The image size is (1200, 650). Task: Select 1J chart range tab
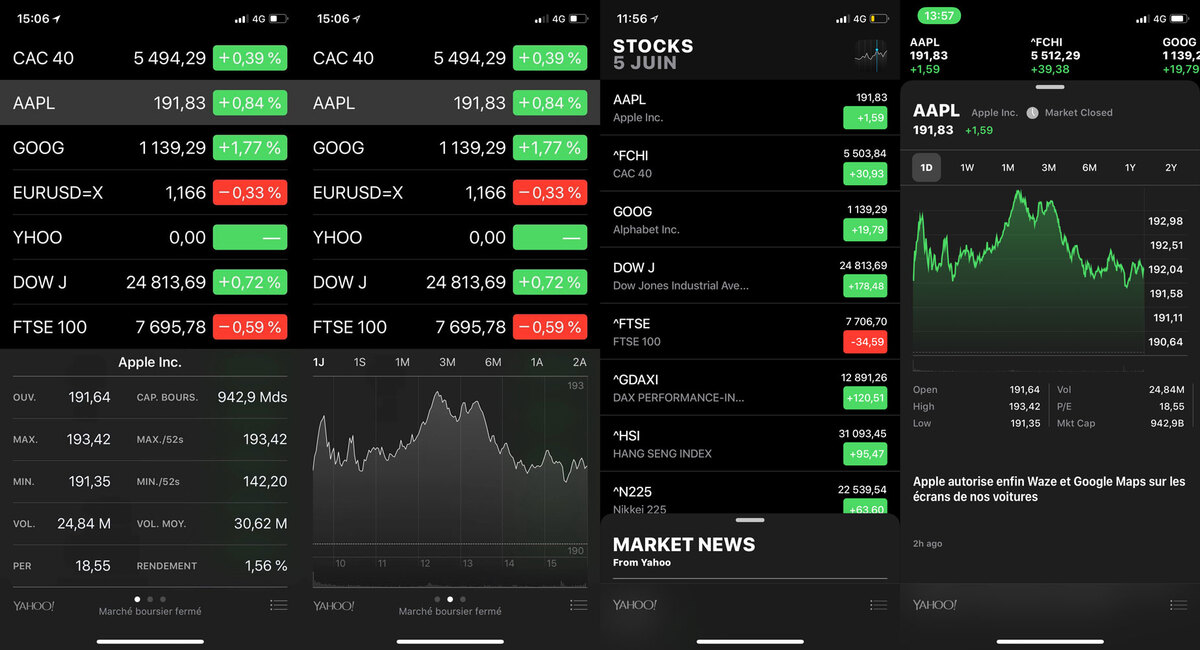click(x=319, y=362)
